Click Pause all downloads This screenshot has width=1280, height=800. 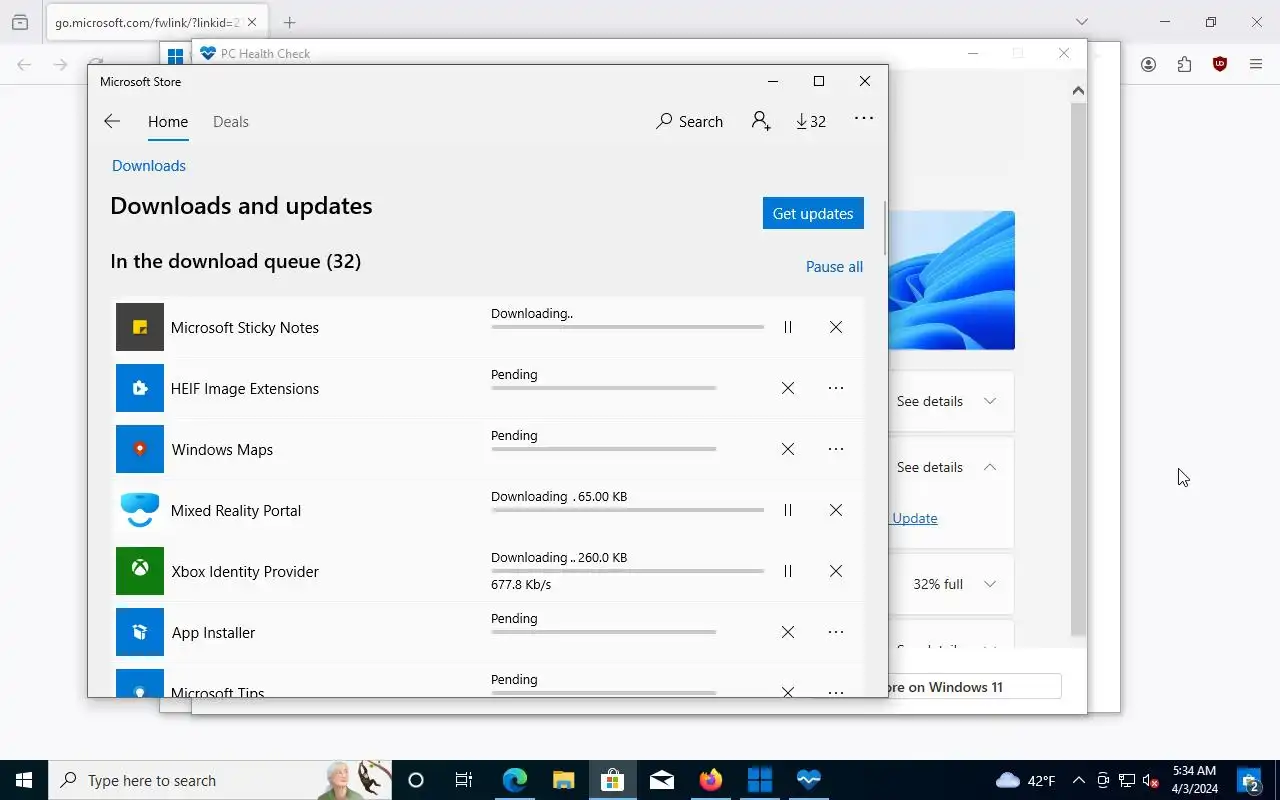point(834,267)
